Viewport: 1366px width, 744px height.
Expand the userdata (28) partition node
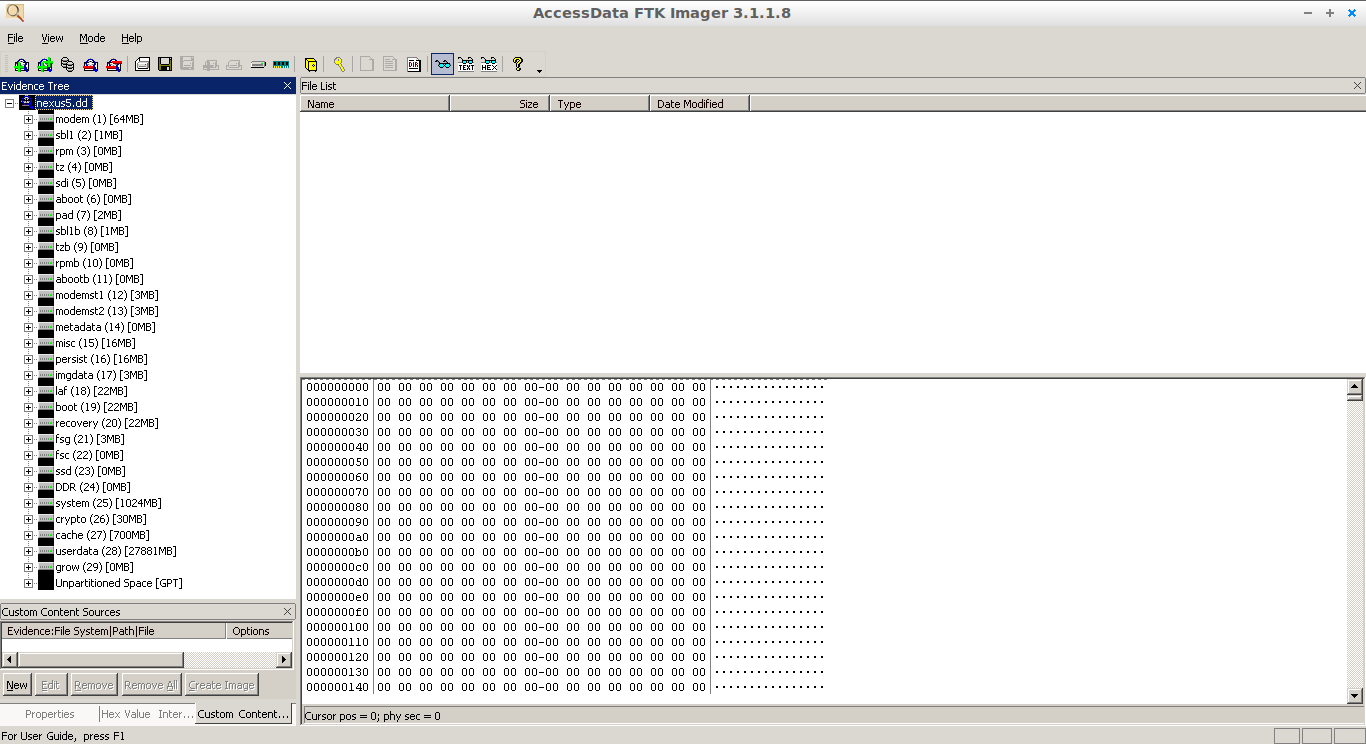click(x=29, y=551)
